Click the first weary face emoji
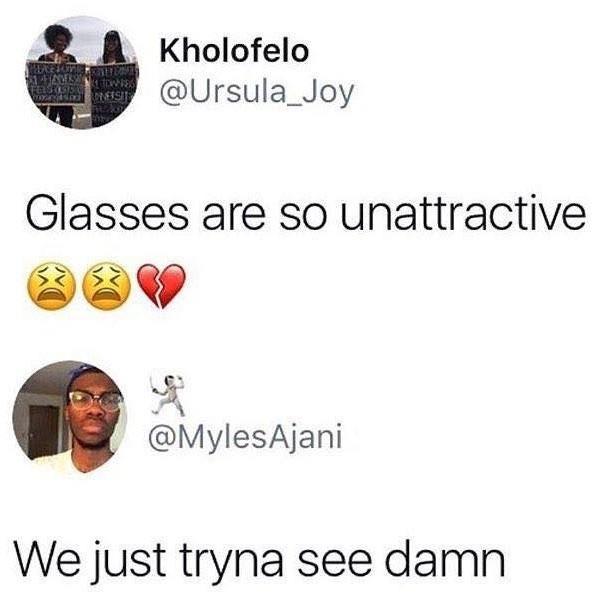 pos(52,285)
